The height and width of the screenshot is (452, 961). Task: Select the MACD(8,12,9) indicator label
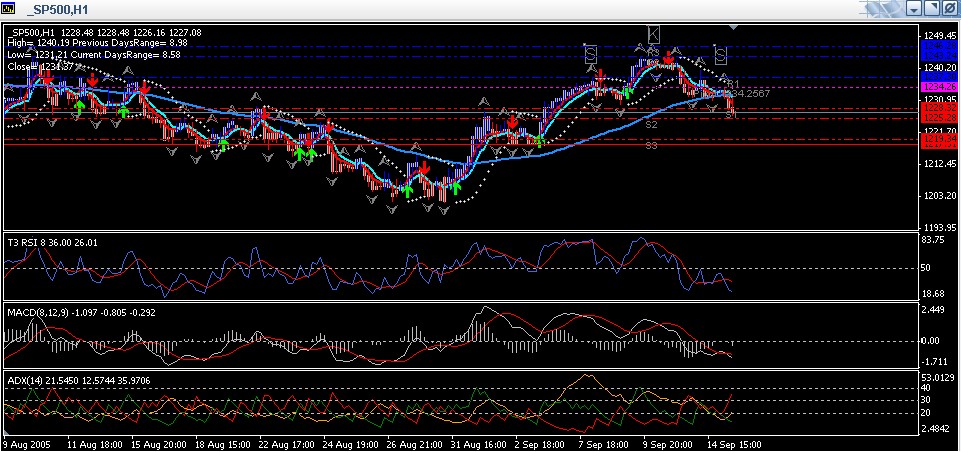(x=82, y=313)
